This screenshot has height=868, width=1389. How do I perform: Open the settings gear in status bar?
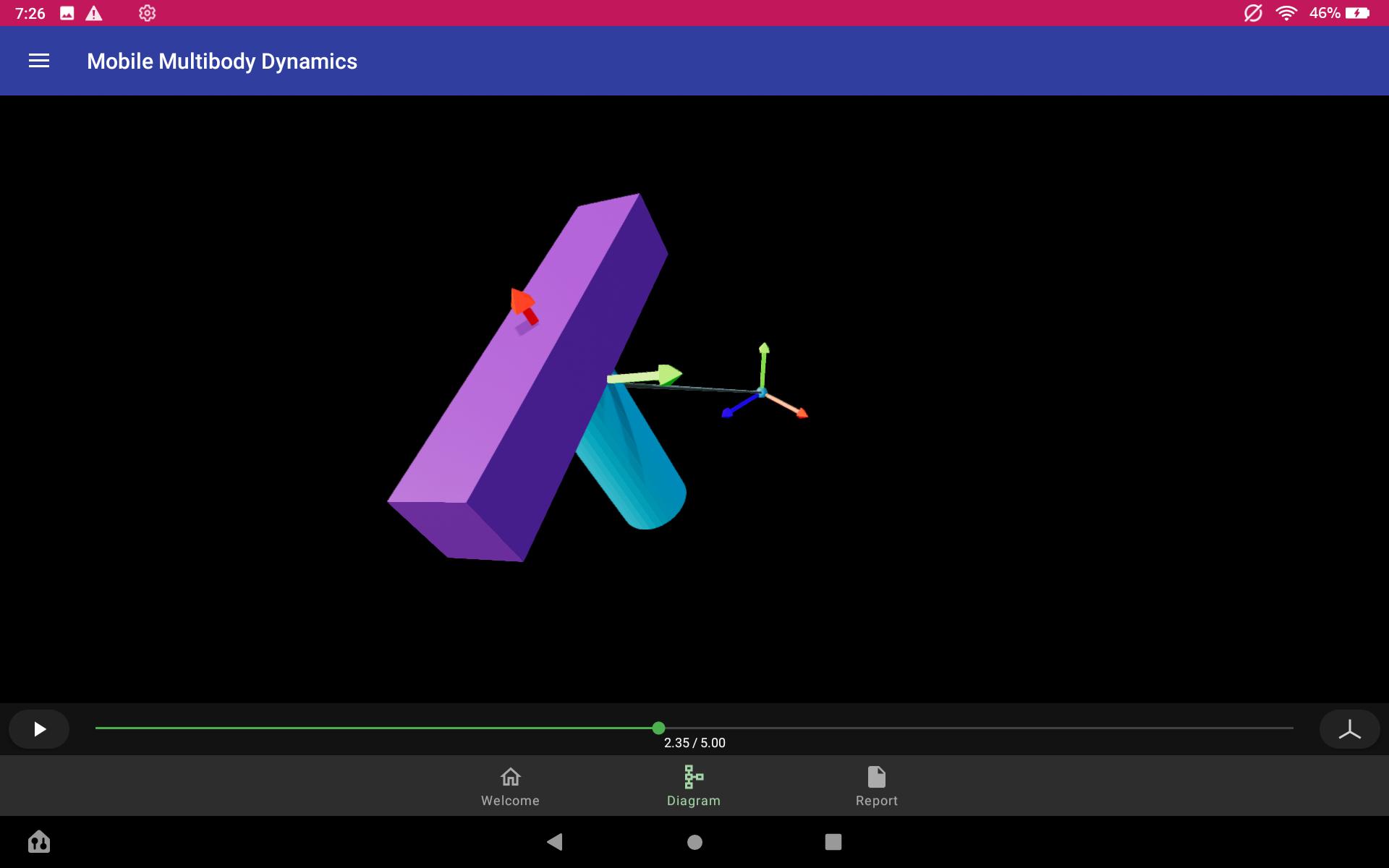point(147,13)
